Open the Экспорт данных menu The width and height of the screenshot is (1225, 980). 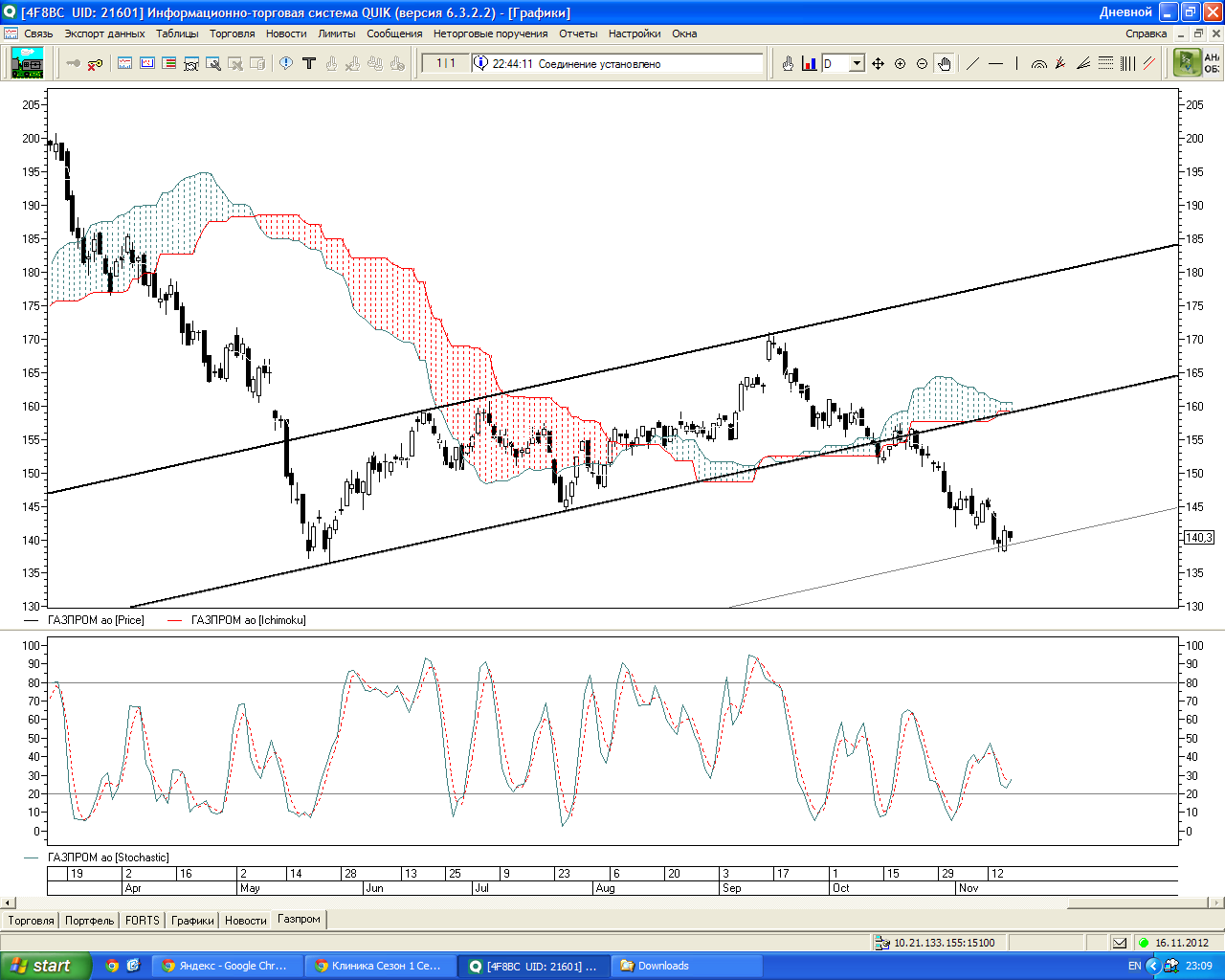(104, 33)
